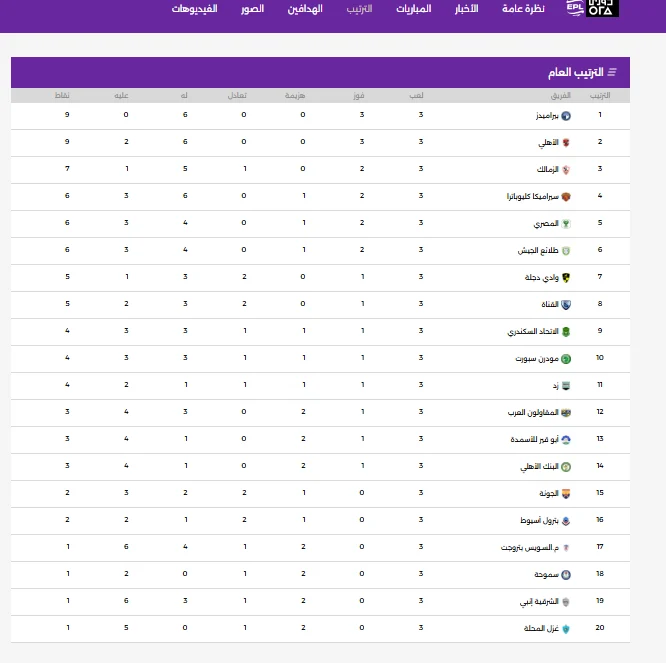Open the بيراميدز team link
This screenshot has width=666, height=663.
click(547, 116)
